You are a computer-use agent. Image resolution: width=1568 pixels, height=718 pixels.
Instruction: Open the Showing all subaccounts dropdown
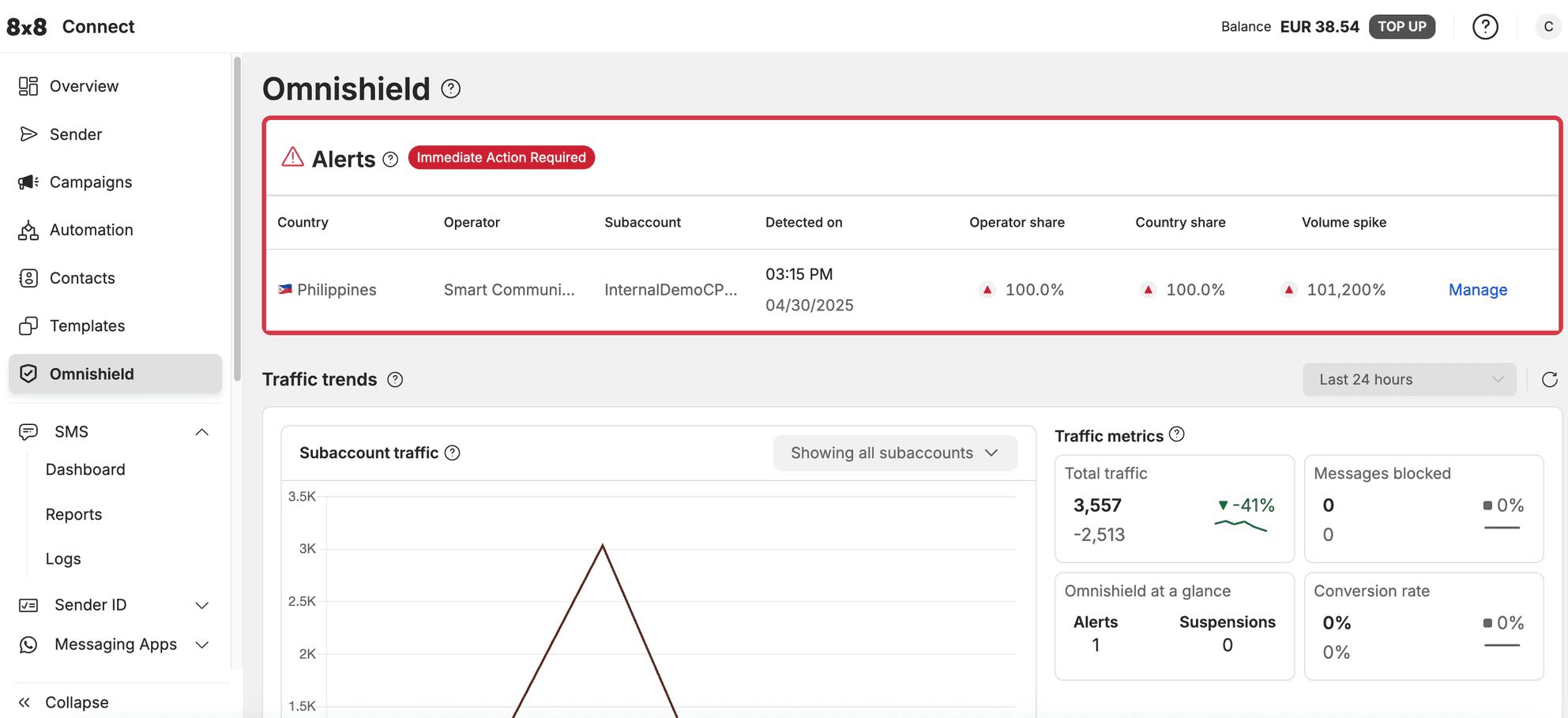point(895,453)
